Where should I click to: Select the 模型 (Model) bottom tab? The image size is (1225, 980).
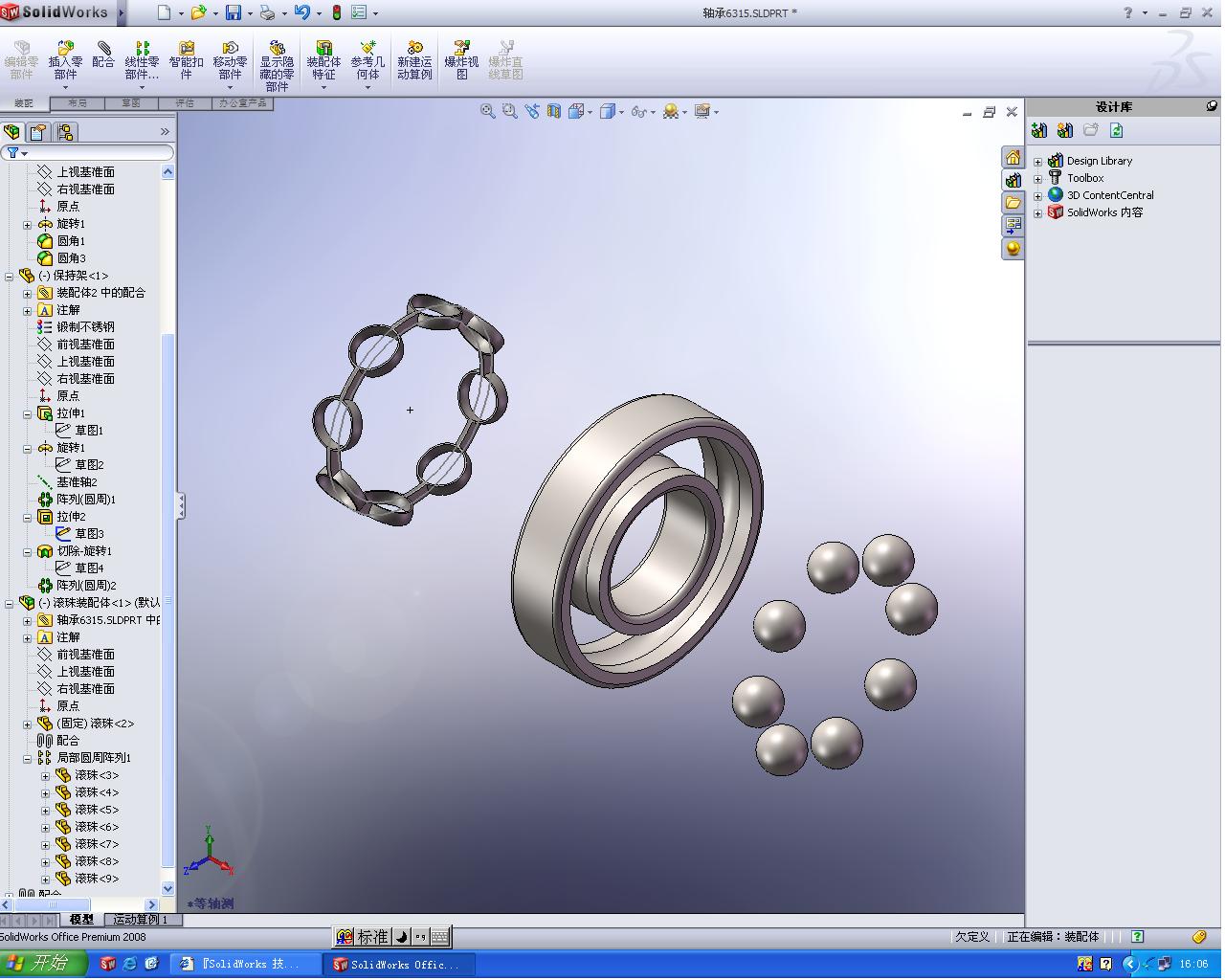81,920
